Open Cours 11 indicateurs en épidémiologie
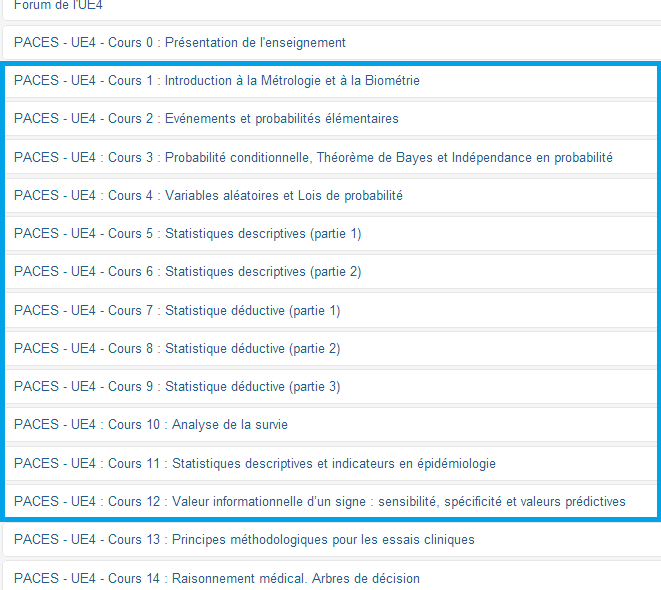Image resolution: width=661 pixels, height=590 pixels. point(255,464)
